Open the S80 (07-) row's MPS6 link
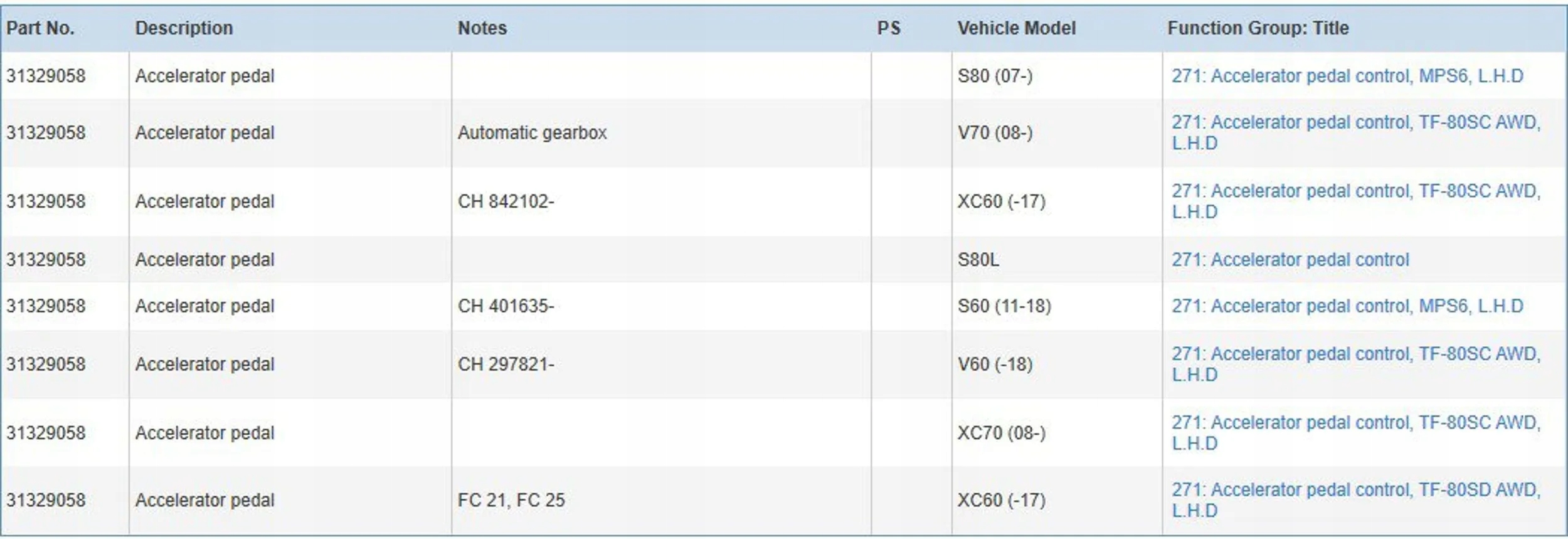Image resolution: width=1568 pixels, height=539 pixels. tap(1347, 76)
